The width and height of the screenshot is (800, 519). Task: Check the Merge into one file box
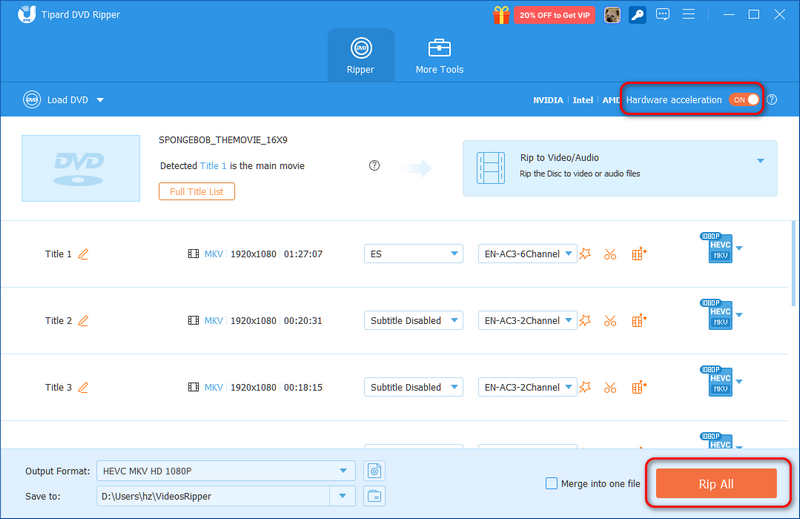(x=552, y=483)
